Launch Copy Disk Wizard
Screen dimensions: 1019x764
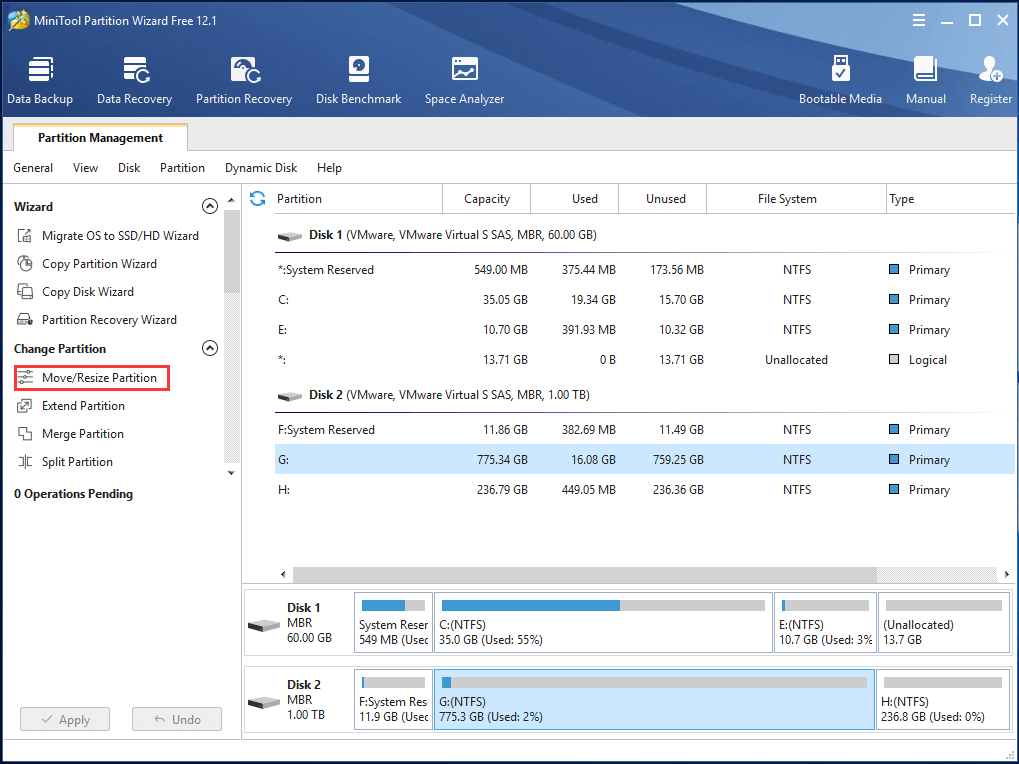pos(88,292)
